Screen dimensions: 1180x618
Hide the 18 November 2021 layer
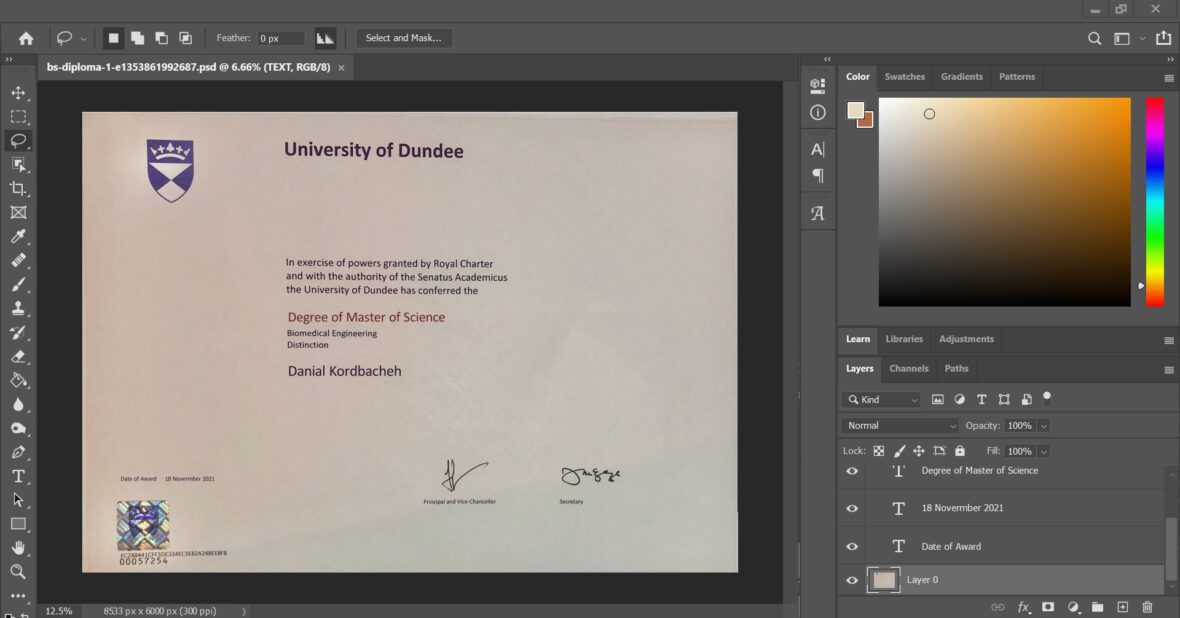click(x=852, y=508)
